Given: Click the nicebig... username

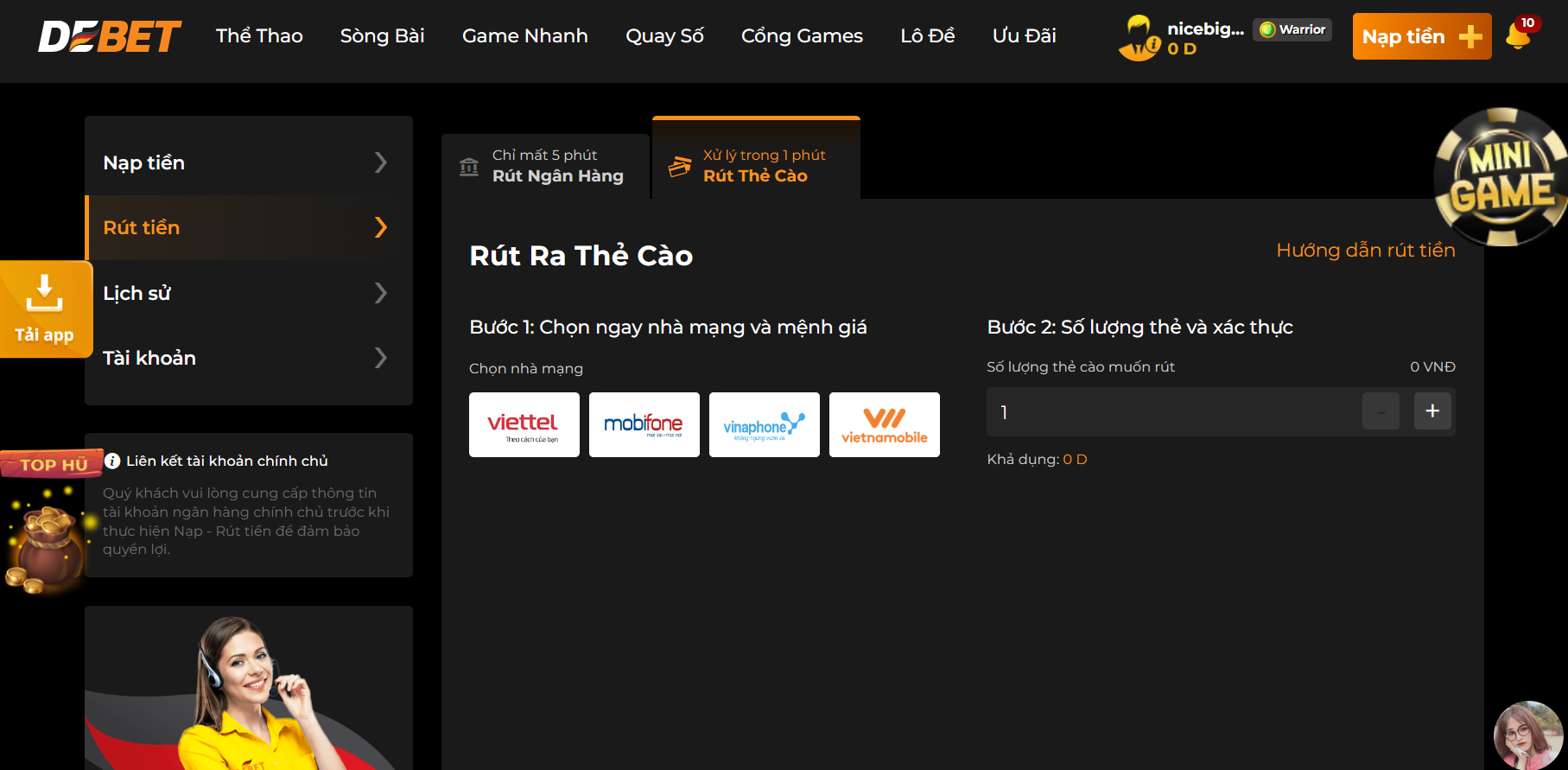Looking at the screenshot, I should (x=1206, y=29).
